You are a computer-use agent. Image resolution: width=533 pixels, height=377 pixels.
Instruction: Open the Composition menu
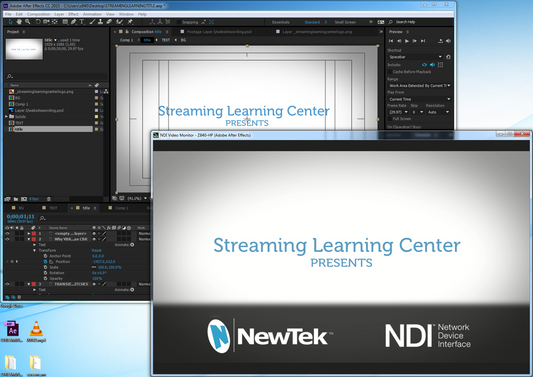pyautogui.click(x=38, y=14)
